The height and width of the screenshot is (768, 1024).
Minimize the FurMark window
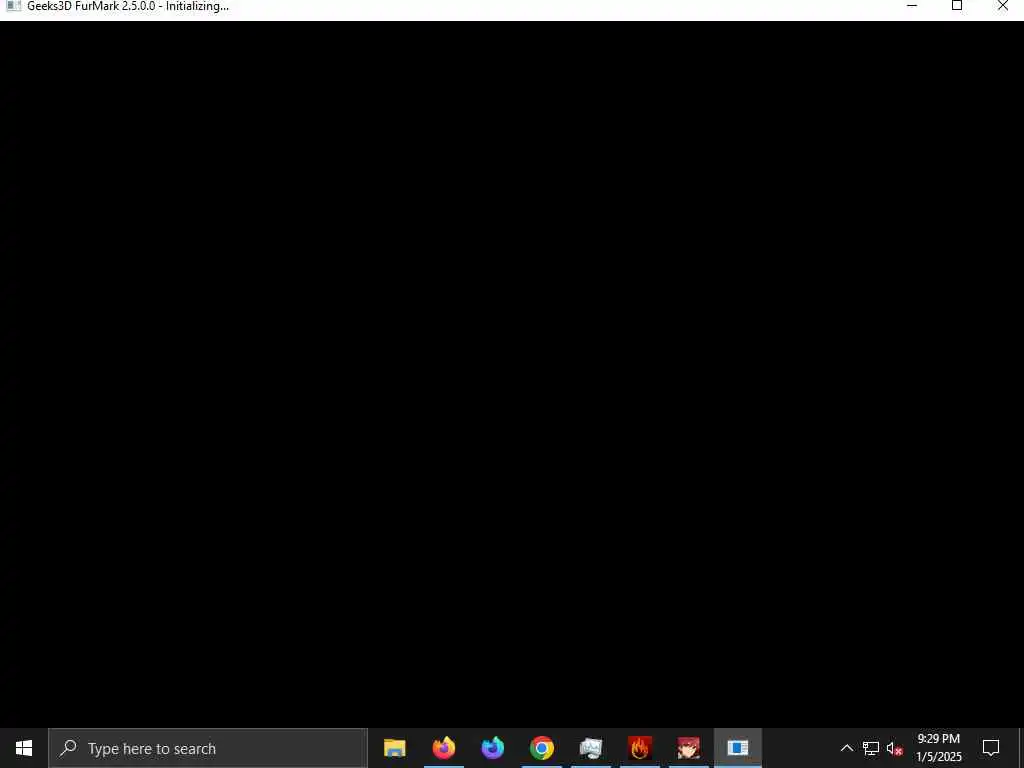click(x=912, y=6)
